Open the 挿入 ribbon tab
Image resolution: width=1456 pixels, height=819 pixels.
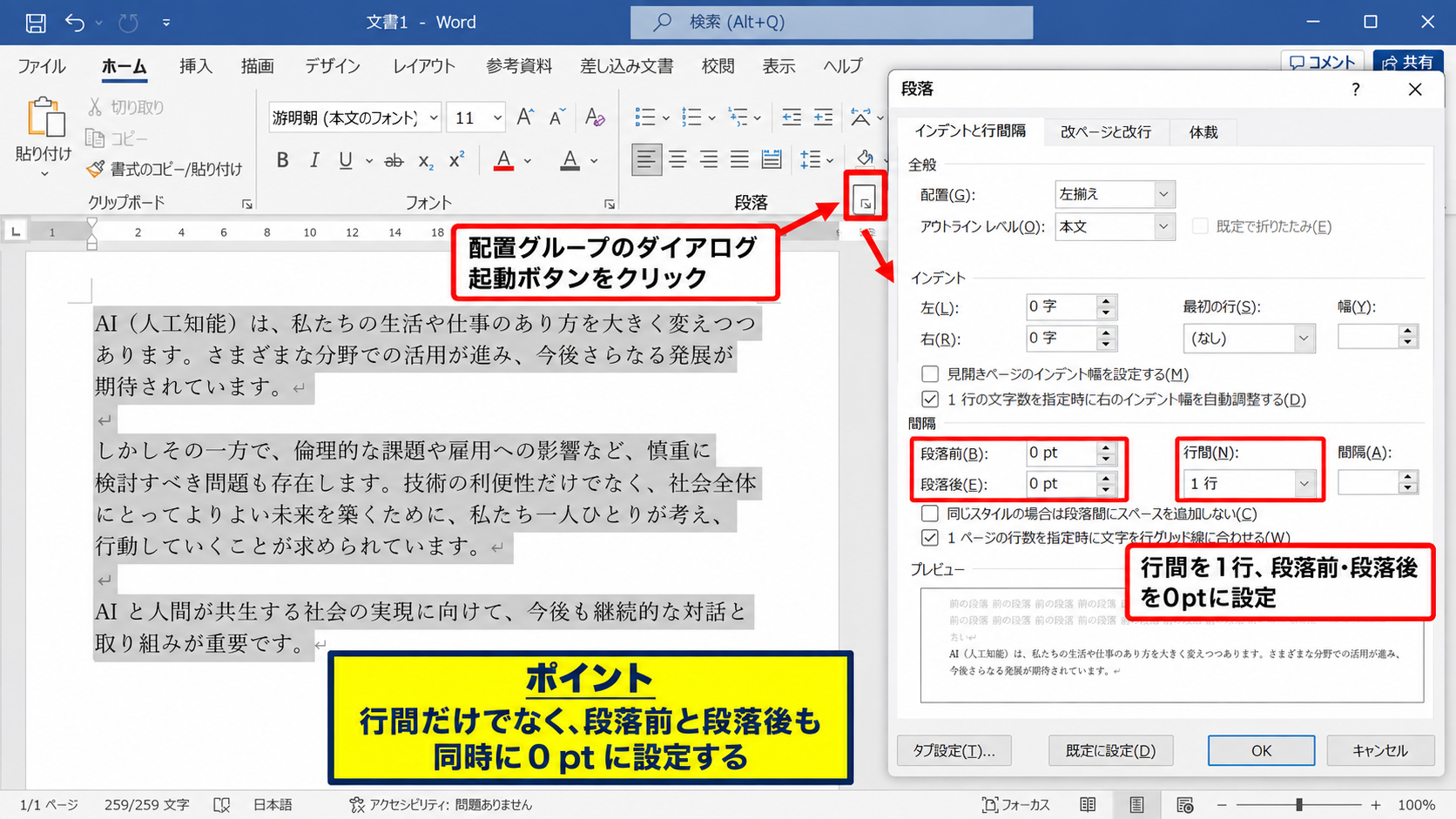coord(195,67)
